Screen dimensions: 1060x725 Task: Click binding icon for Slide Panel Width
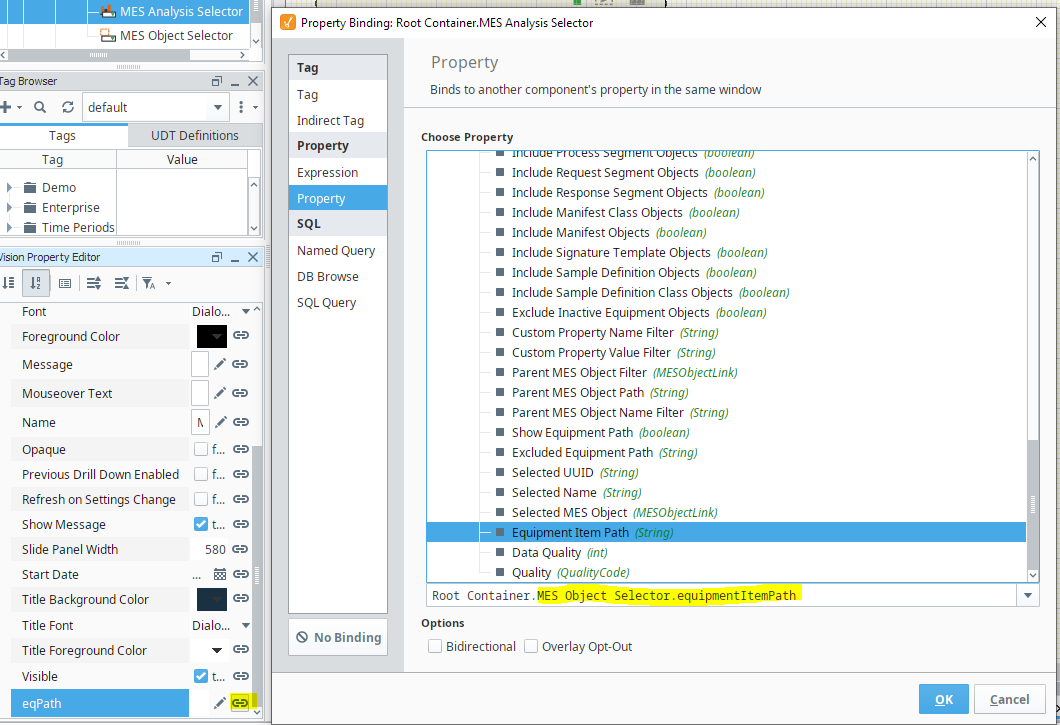pos(240,549)
